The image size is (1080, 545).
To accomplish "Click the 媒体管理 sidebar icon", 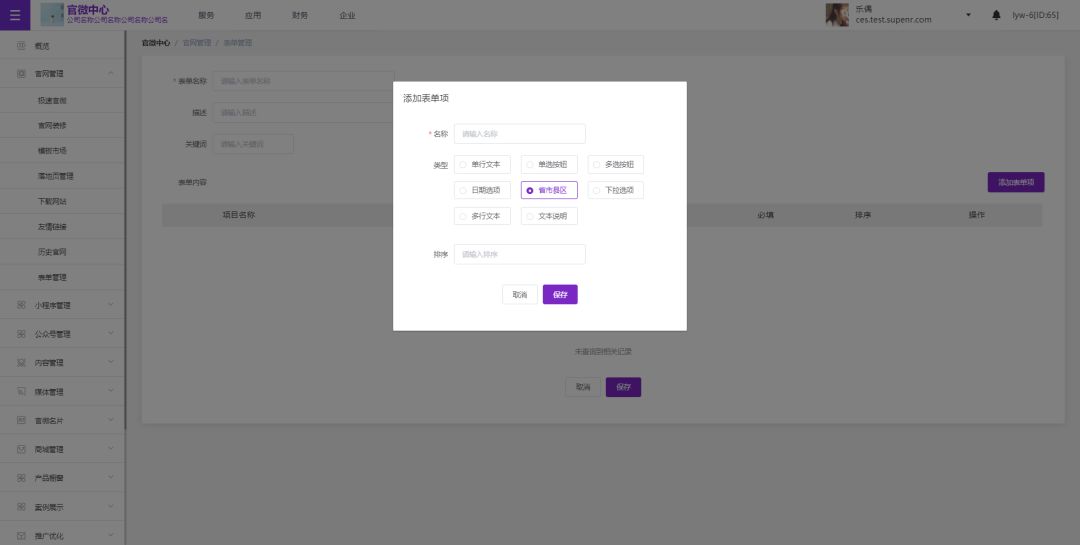I will pos(21,391).
